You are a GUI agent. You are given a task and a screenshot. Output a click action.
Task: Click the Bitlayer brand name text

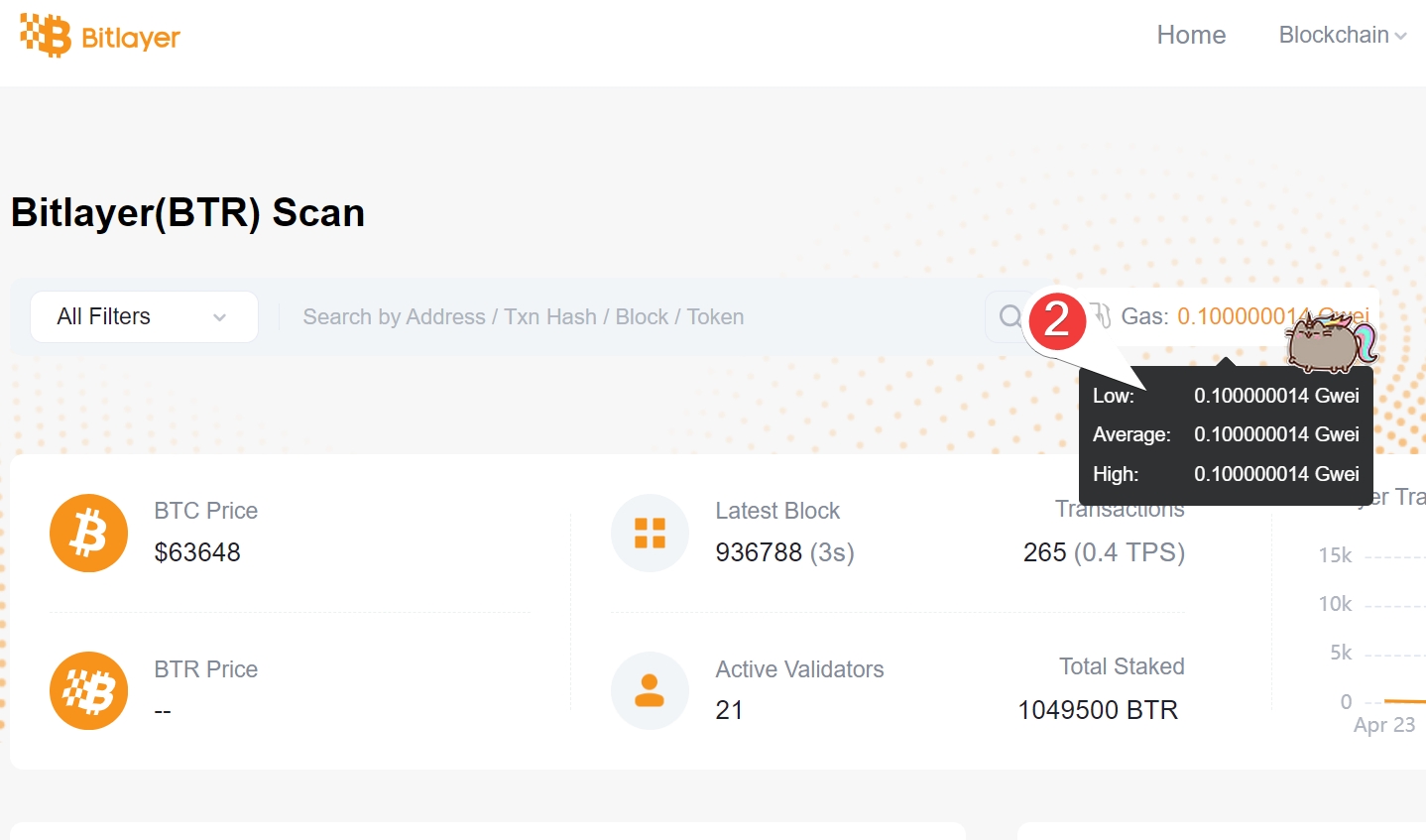[130, 38]
